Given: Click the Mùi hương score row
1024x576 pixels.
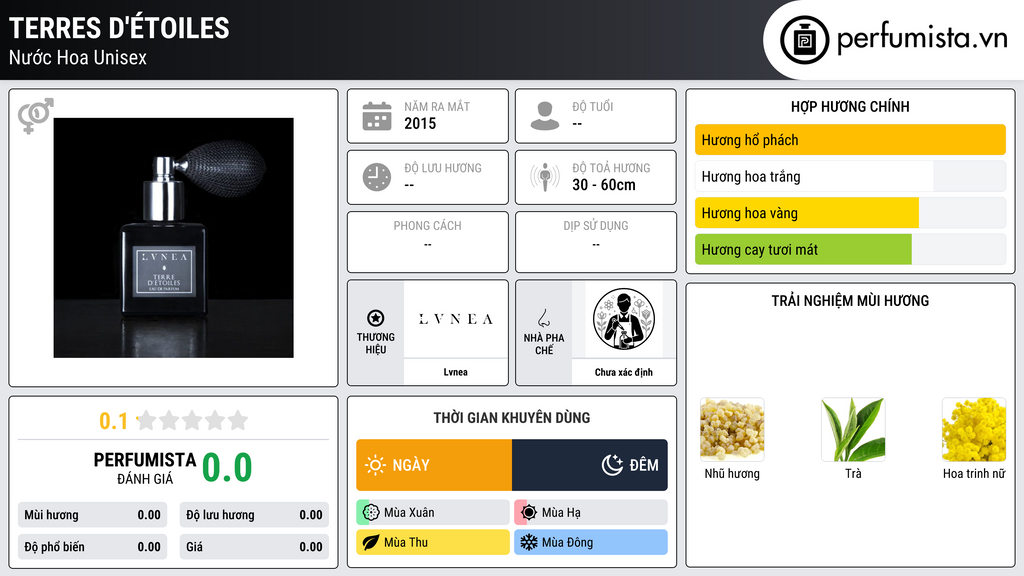Looking at the screenshot, I should [x=92, y=515].
